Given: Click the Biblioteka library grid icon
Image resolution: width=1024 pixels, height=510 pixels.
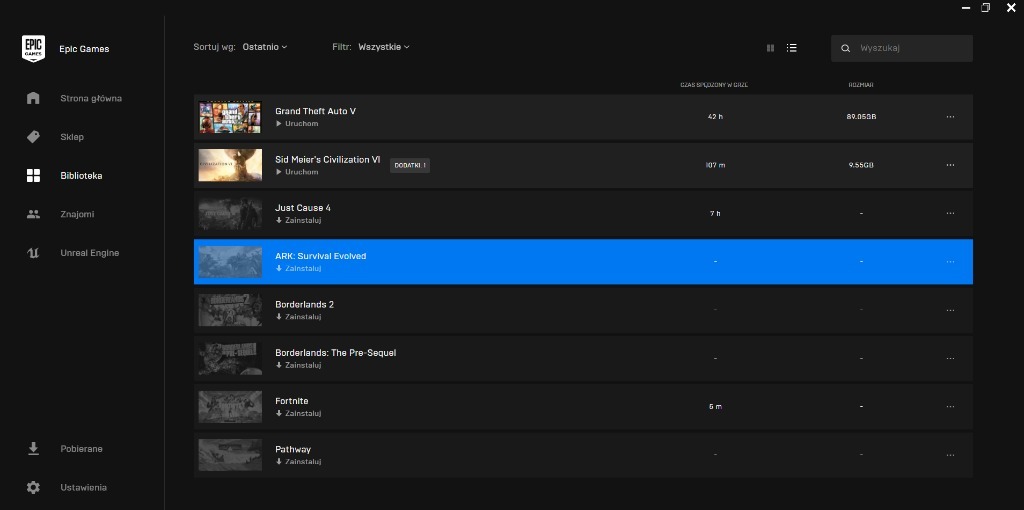Looking at the screenshot, I should click(33, 176).
